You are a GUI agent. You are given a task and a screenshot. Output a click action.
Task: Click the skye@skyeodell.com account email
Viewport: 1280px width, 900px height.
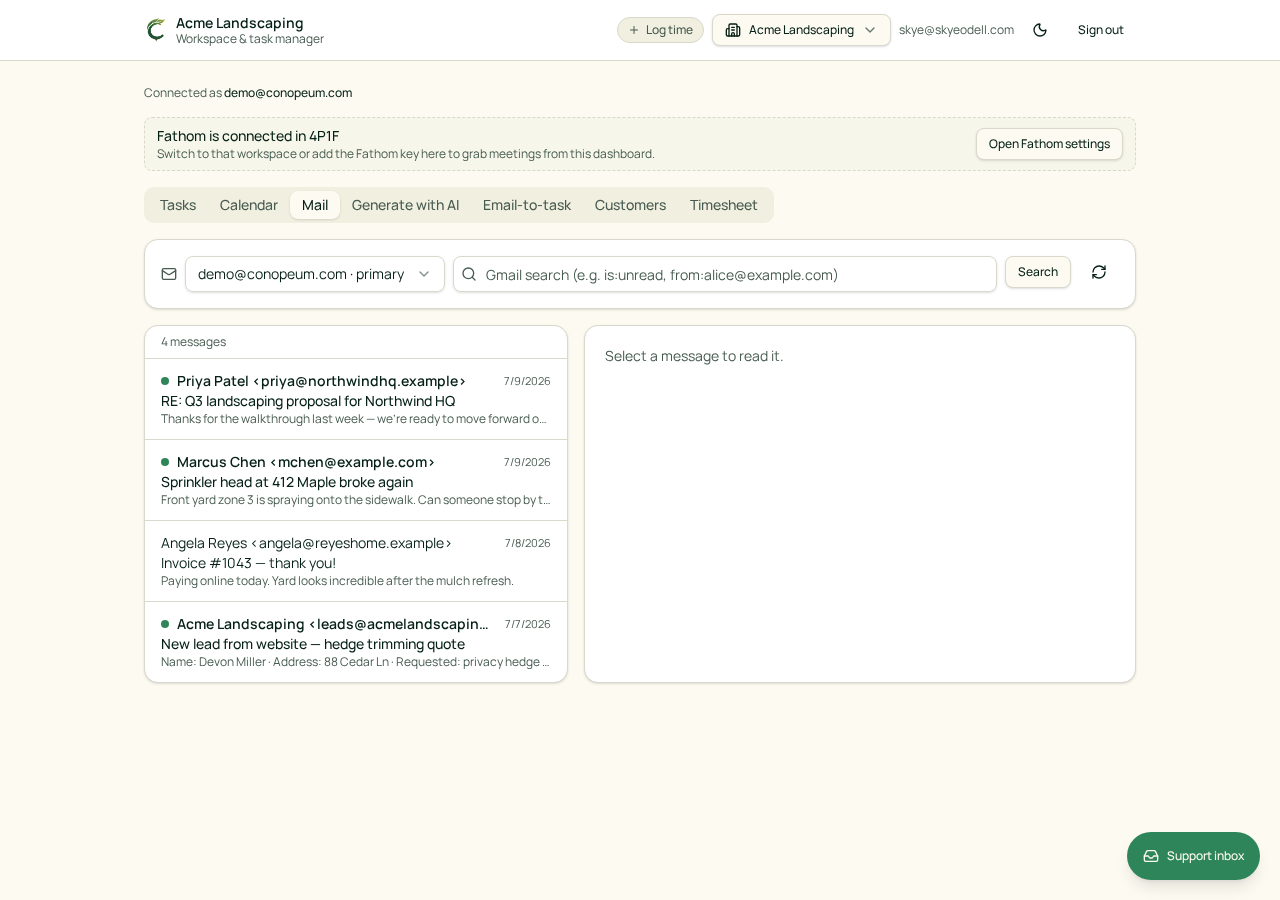click(x=956, y=30)
